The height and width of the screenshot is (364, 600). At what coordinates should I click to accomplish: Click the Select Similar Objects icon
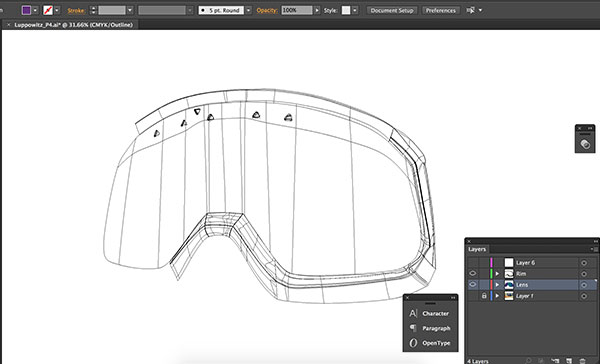[470, 10]
